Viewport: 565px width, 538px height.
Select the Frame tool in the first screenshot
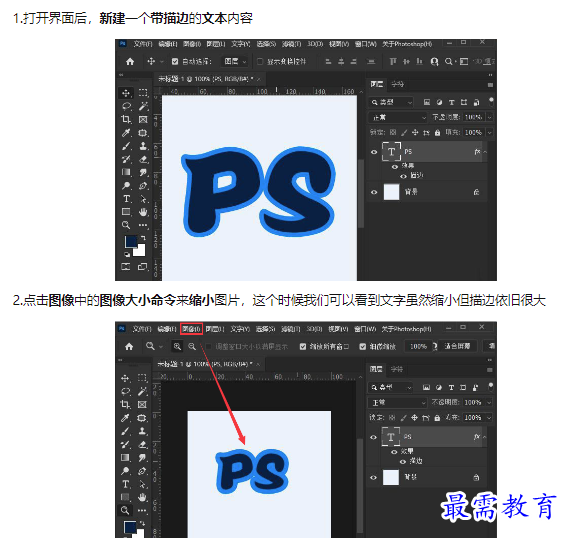click(x=143, y=119)
